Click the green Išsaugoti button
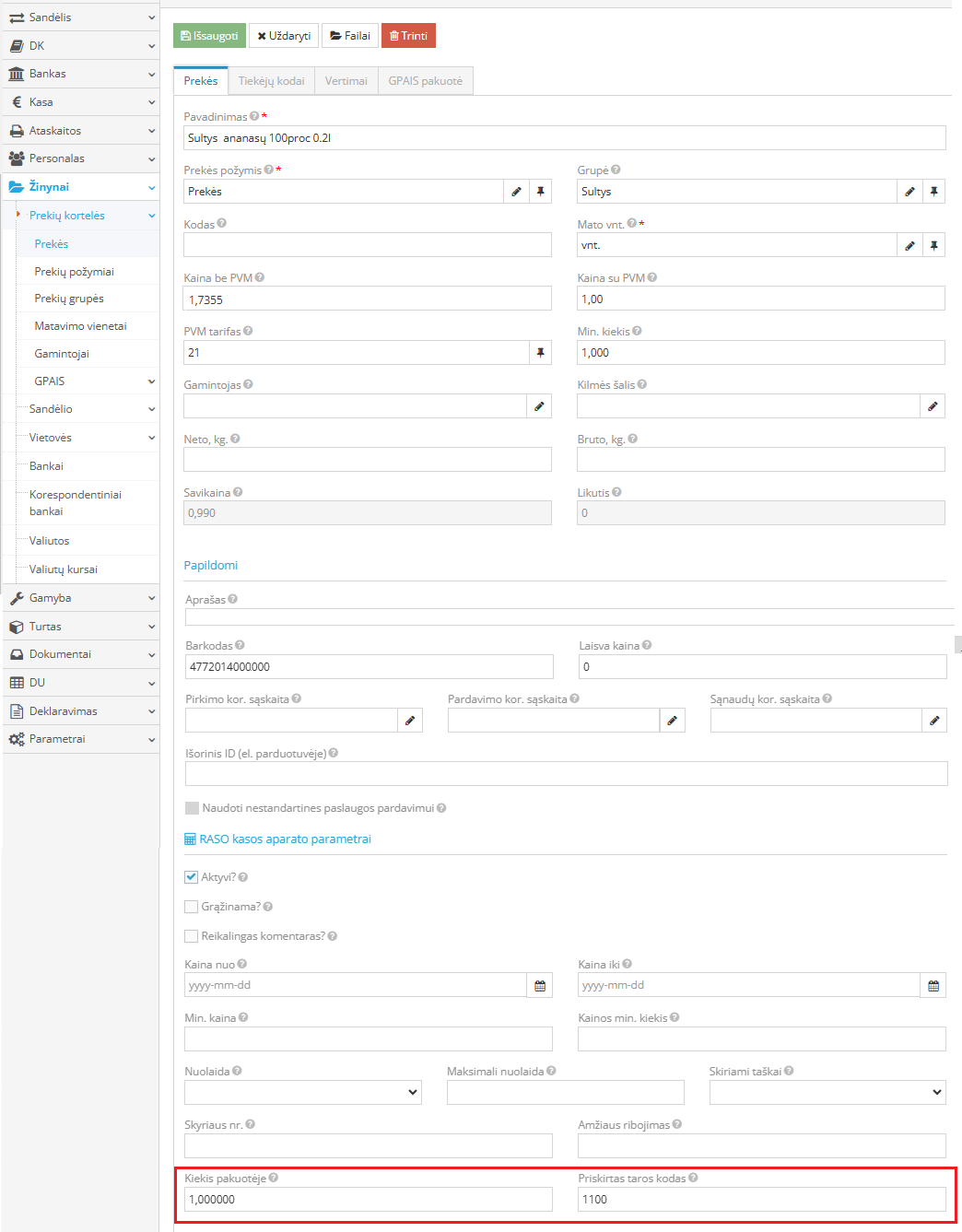962x1232 pixels. [x=209, y=36]
